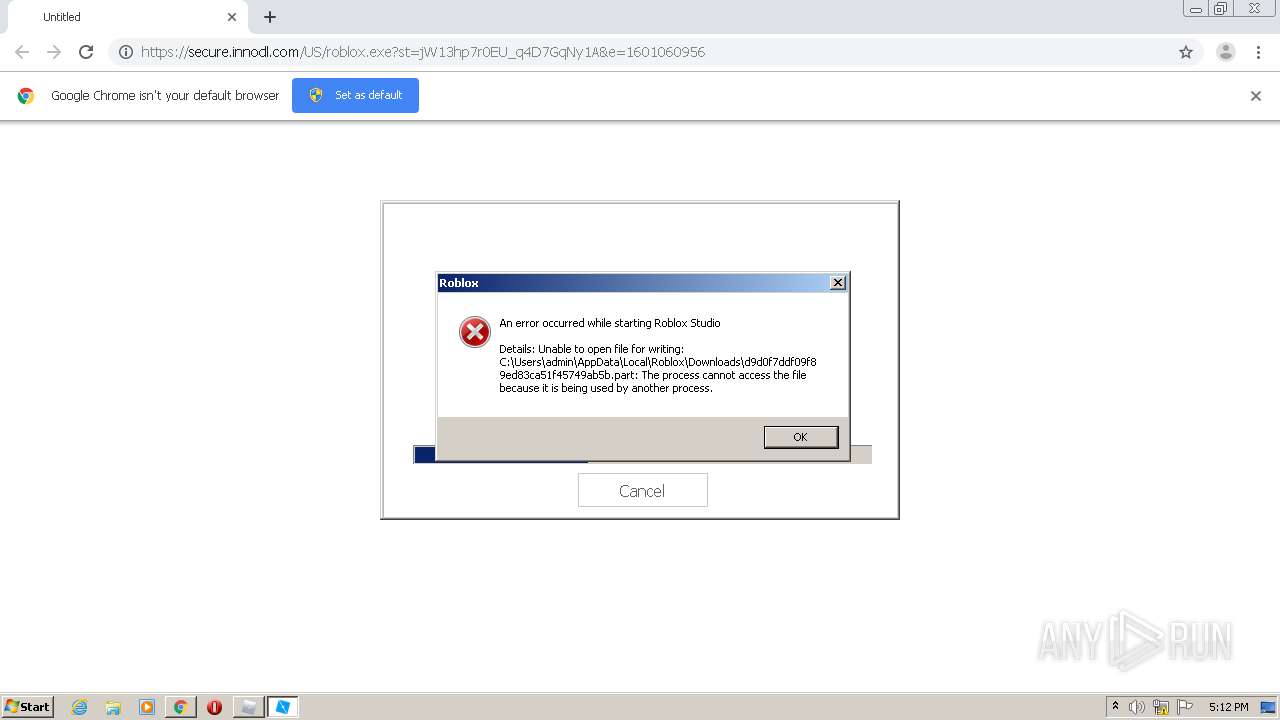Viewport: 1280px width, 720px height.
Task: View site information icon in address bar
Action: pos(126,52)
